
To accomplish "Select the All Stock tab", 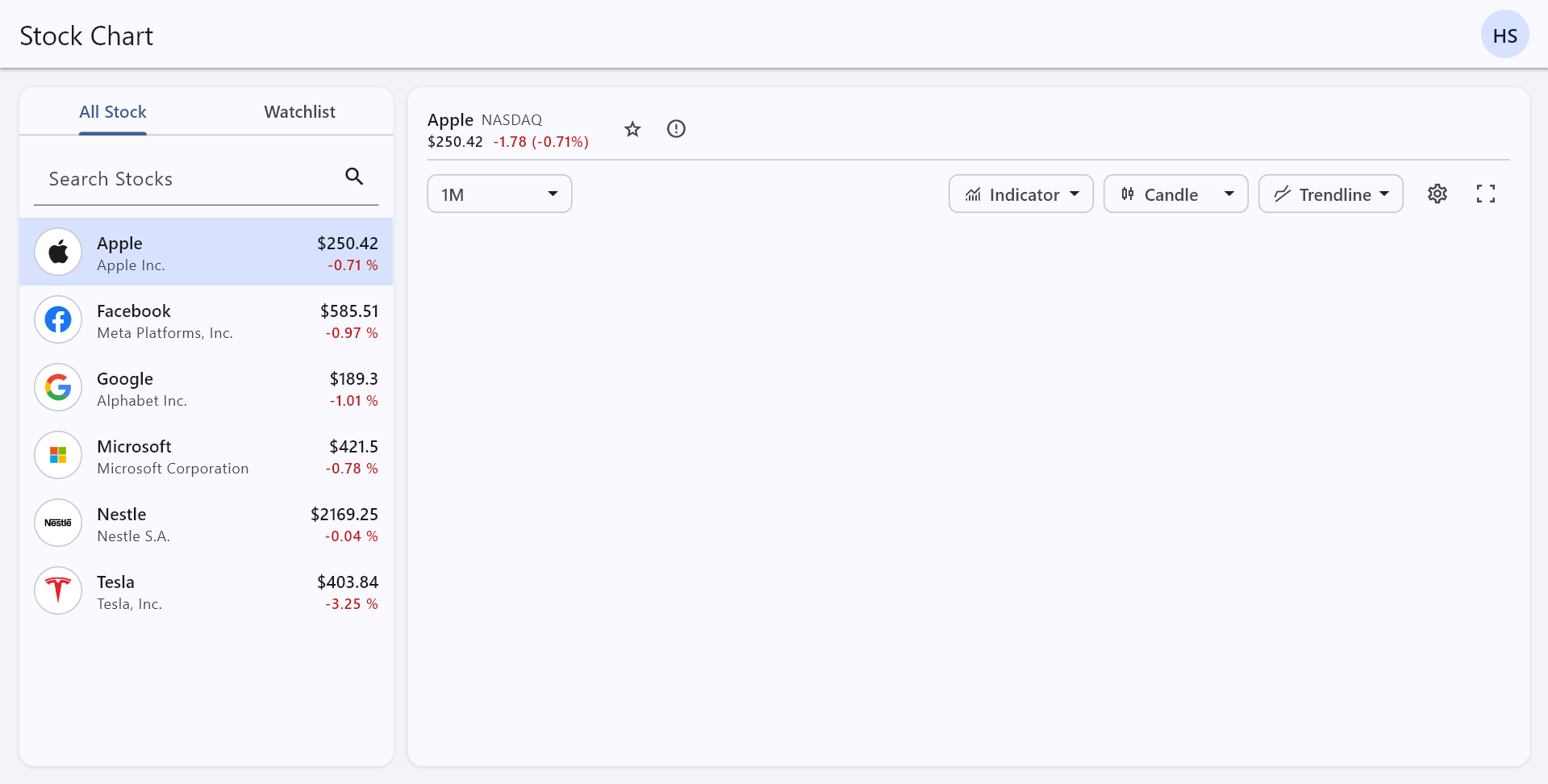I will point(112,112).
